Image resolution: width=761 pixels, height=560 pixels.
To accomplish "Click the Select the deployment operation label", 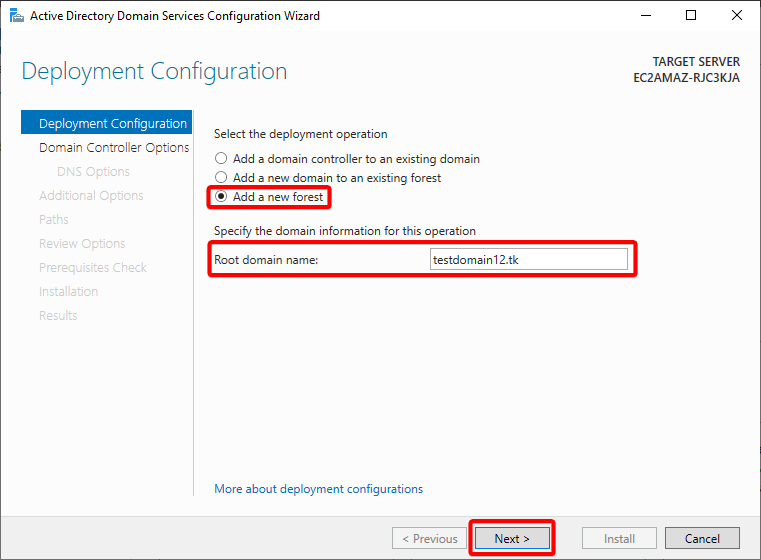I will pos(300,134).
